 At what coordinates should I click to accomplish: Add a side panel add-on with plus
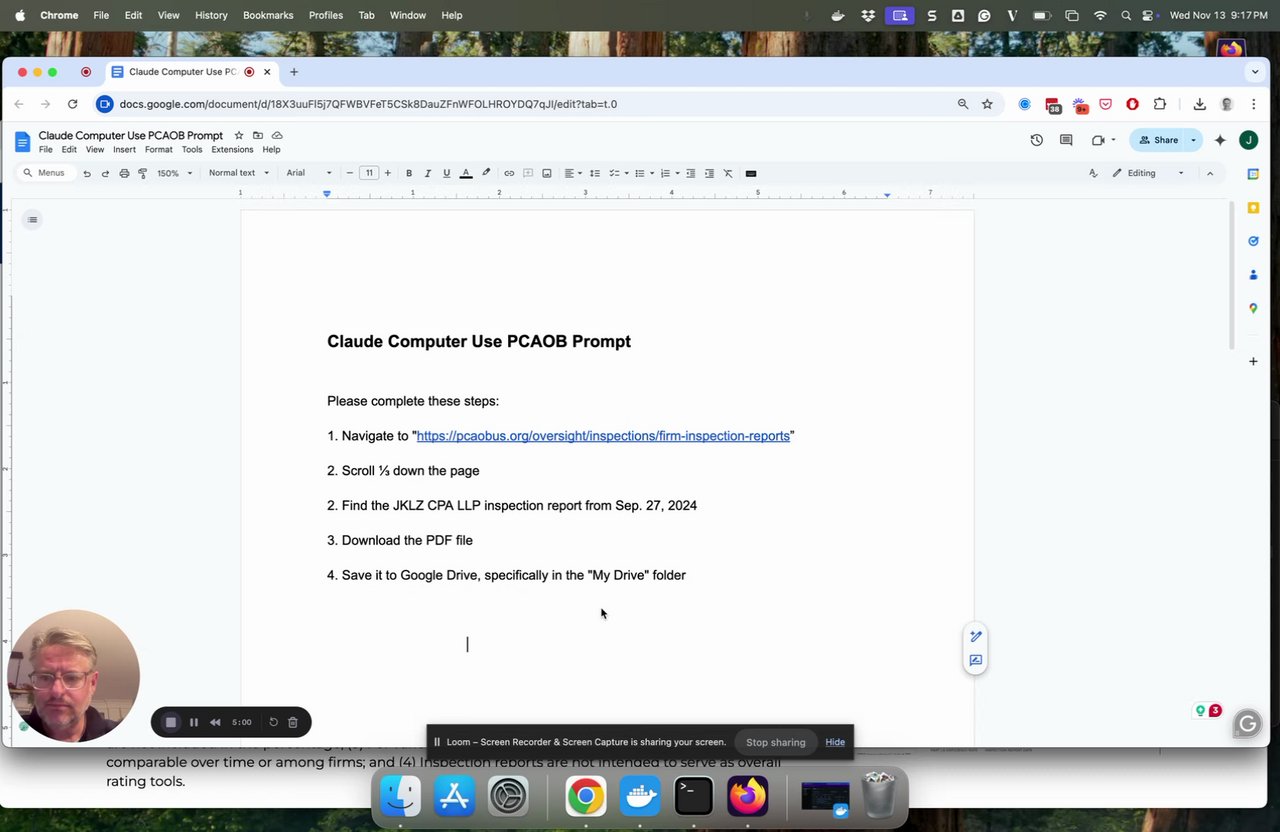(1253, 361)
